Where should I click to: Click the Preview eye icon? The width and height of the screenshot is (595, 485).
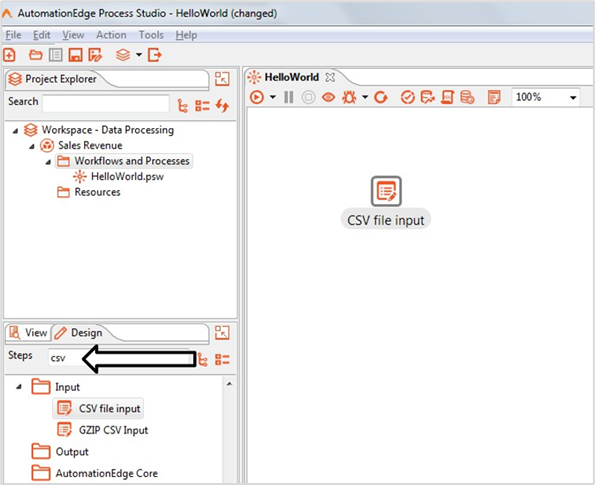[328, 98]
